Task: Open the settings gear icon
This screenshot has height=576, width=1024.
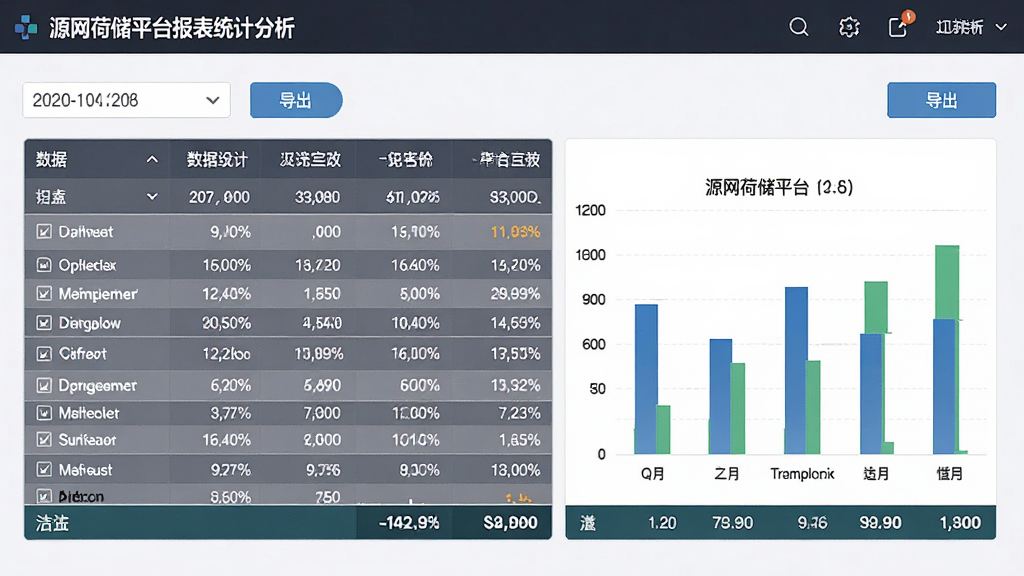Action: [x=849, y=27]
